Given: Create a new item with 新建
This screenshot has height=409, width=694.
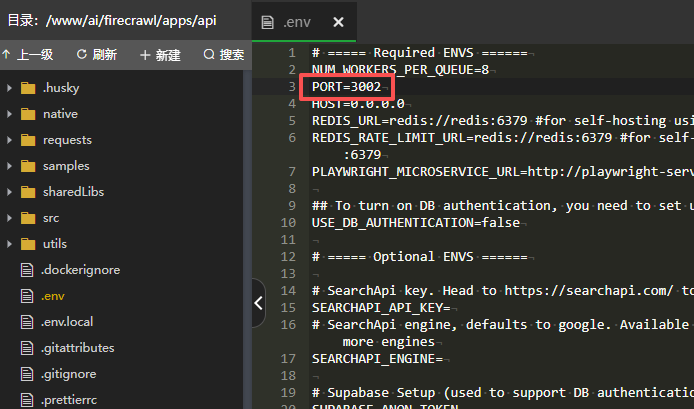Looking at the screenshot, I should (162, 55).
